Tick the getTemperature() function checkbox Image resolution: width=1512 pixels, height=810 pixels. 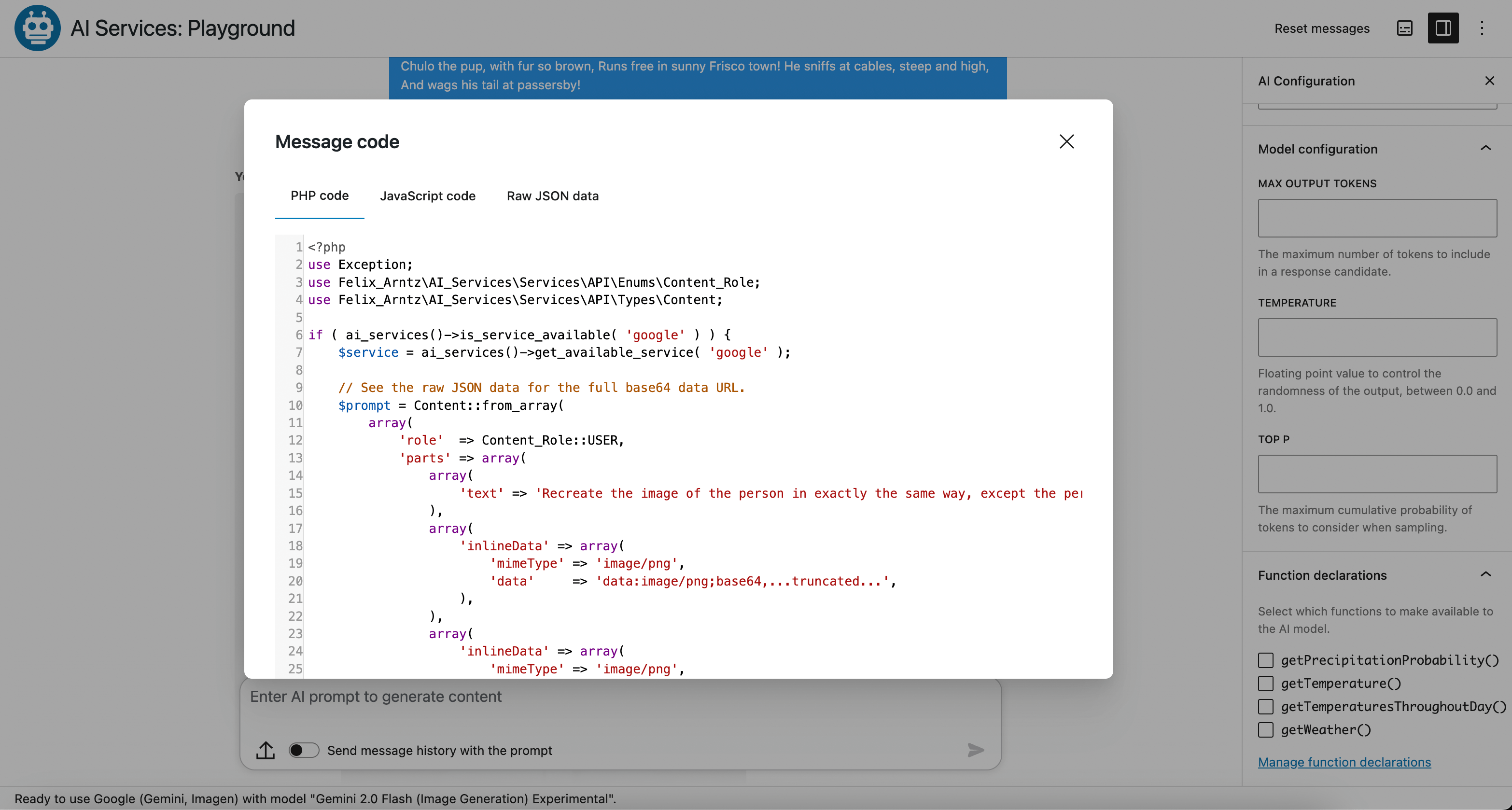1265,683
